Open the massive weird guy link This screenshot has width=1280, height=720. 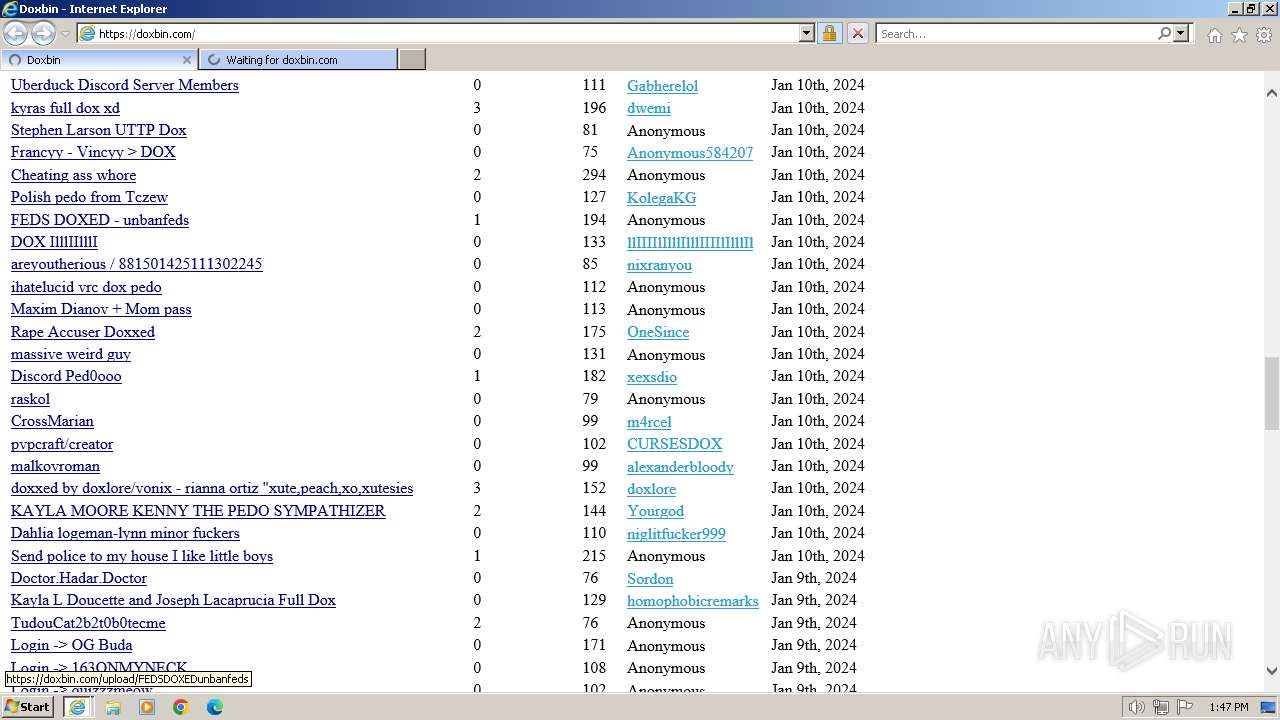(71, 354)
